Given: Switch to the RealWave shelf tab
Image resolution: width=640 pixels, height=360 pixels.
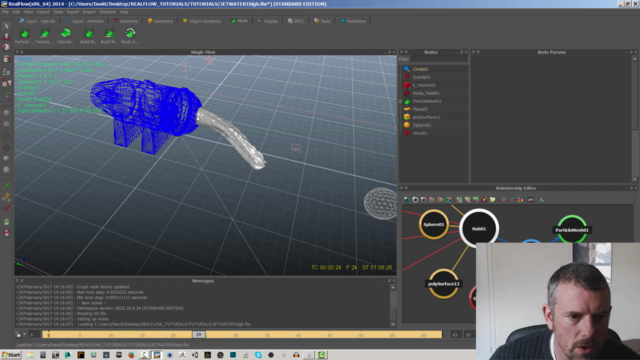Looking at the screenshot, I should [353, 21].
